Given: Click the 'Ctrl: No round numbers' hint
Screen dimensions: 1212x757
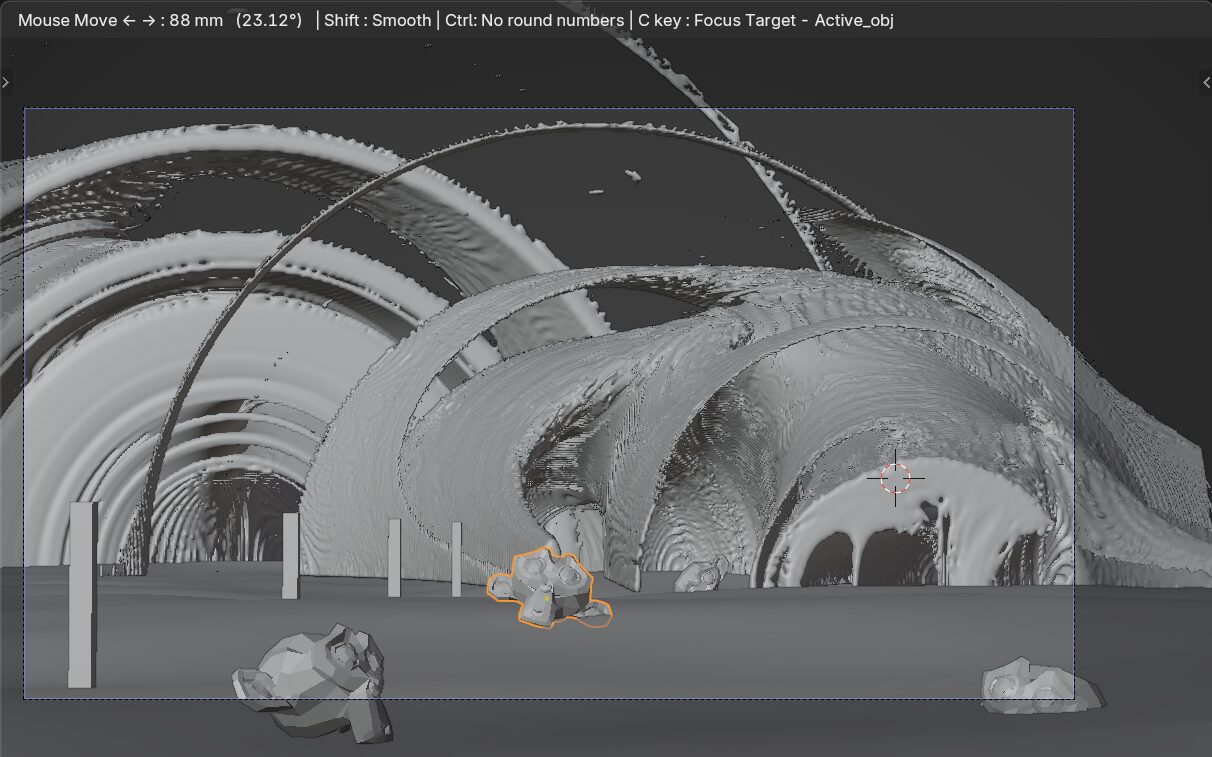Looking at the screenshot, I should point(535,20).
